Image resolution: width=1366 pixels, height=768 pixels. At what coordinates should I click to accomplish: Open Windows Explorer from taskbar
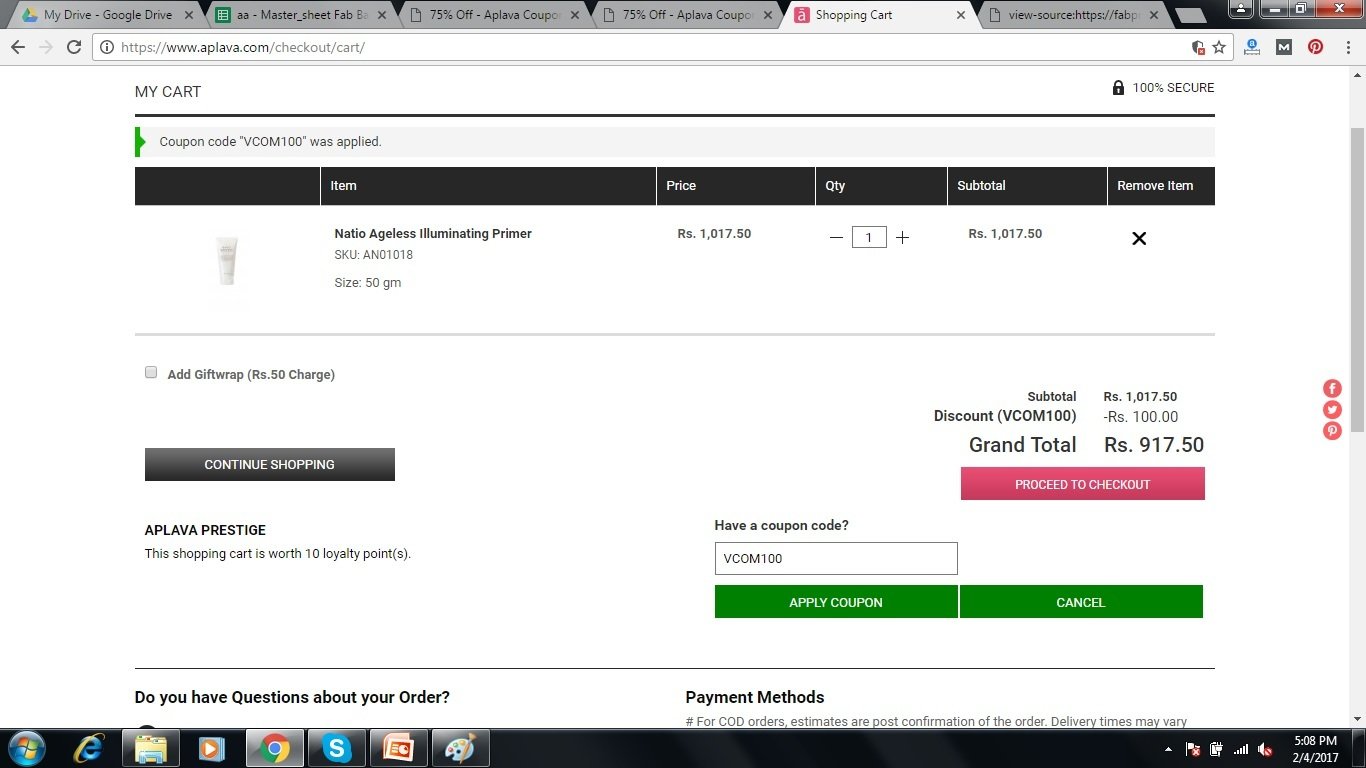(x=151, y=748)
